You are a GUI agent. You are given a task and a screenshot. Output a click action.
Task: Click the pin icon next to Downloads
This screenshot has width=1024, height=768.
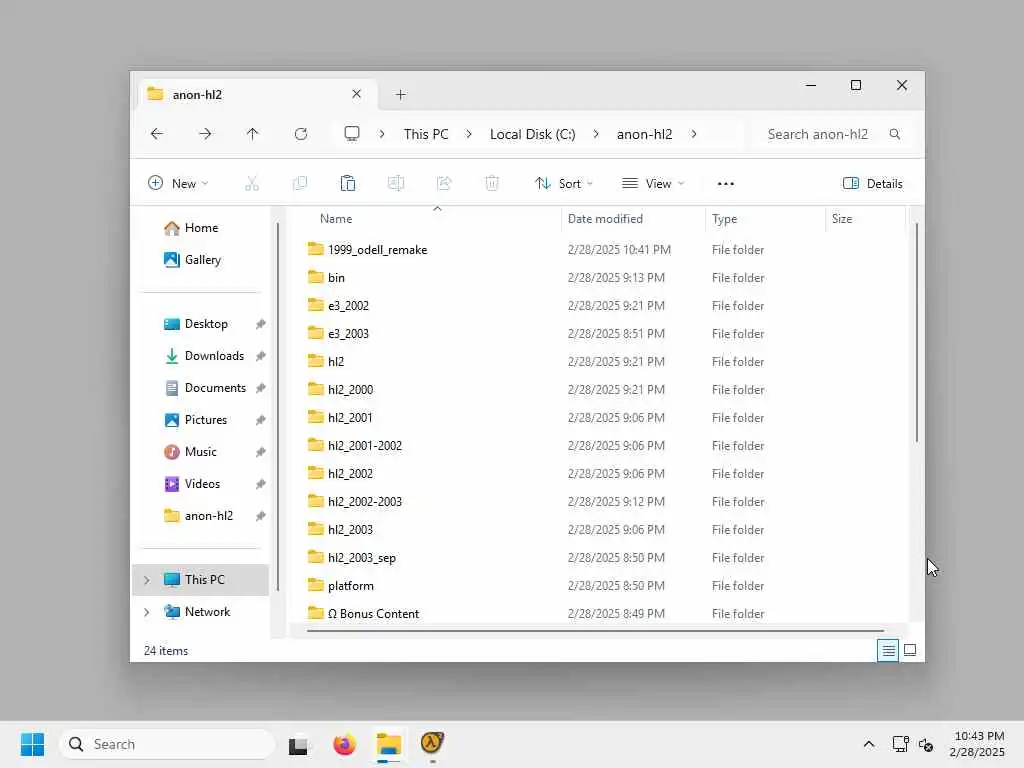coord(261,356)
